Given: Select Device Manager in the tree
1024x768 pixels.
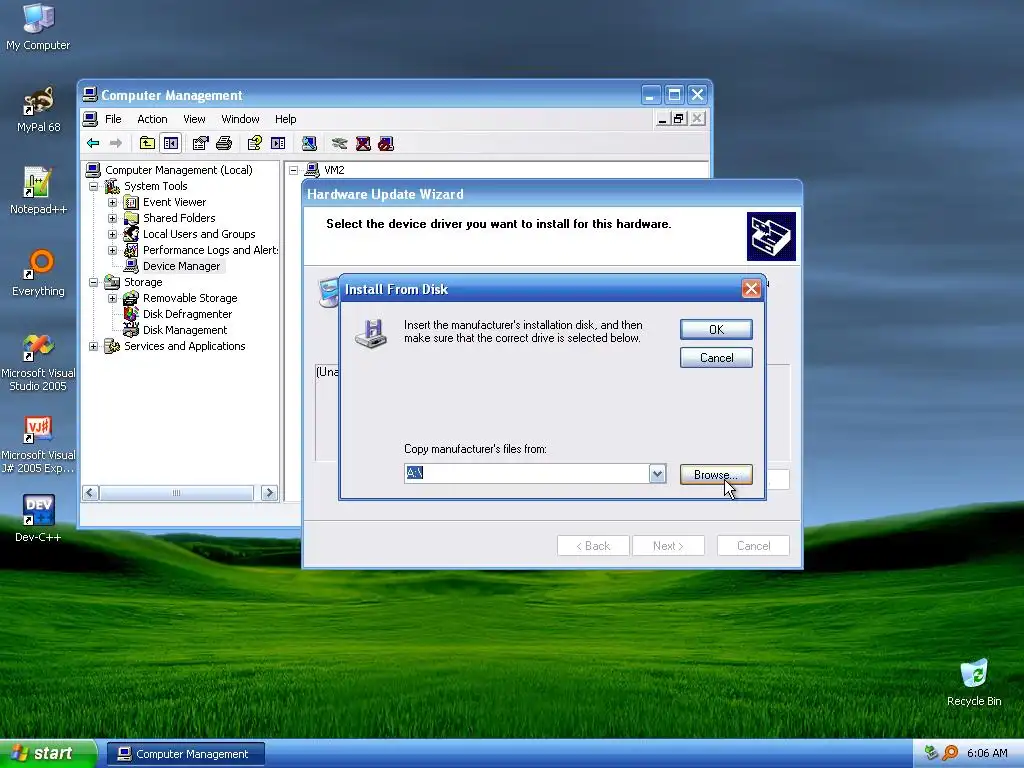Looking at the screenshot, I should coord(181,266).
